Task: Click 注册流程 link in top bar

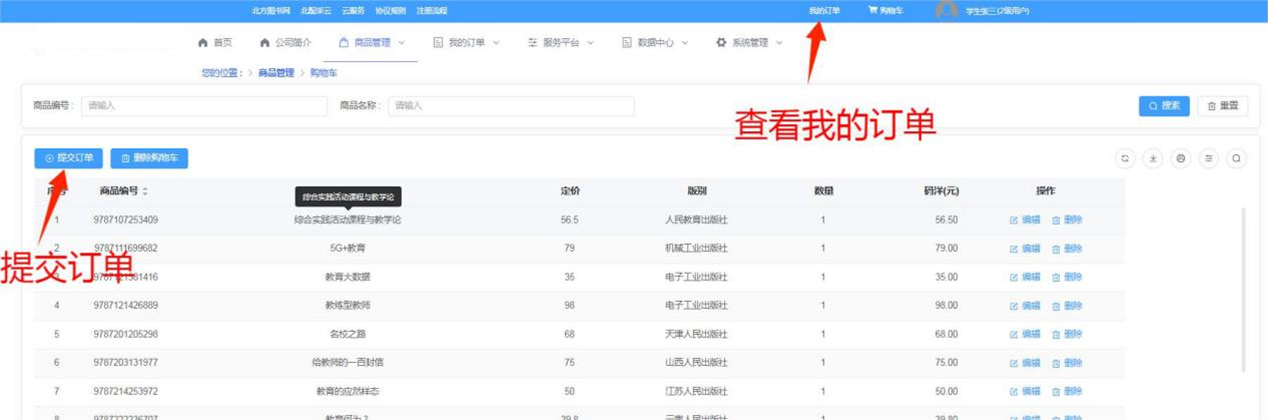Action: pos(432,10)
